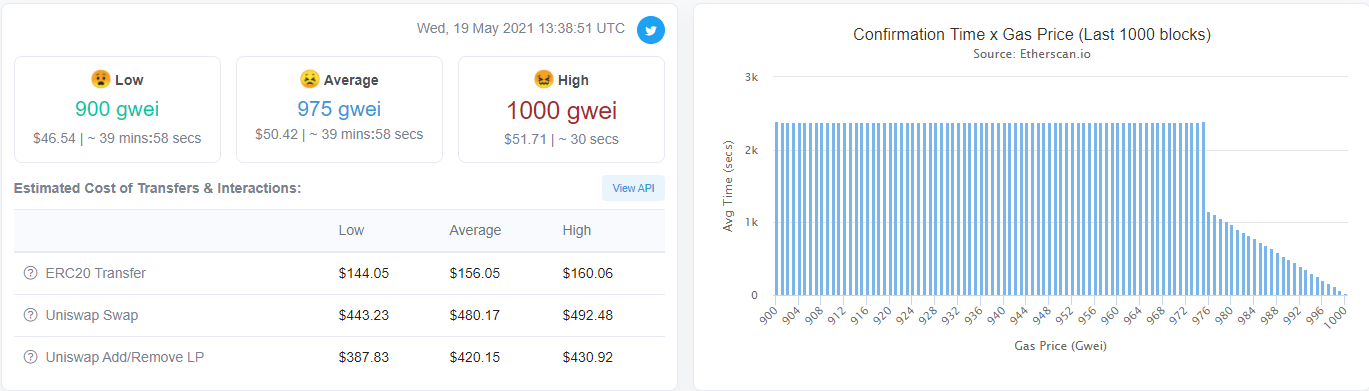Click Estimated Cost of Transfers & Interactions heading
This screenshot has height=391, width=1369.
click(x=158, y=188)
